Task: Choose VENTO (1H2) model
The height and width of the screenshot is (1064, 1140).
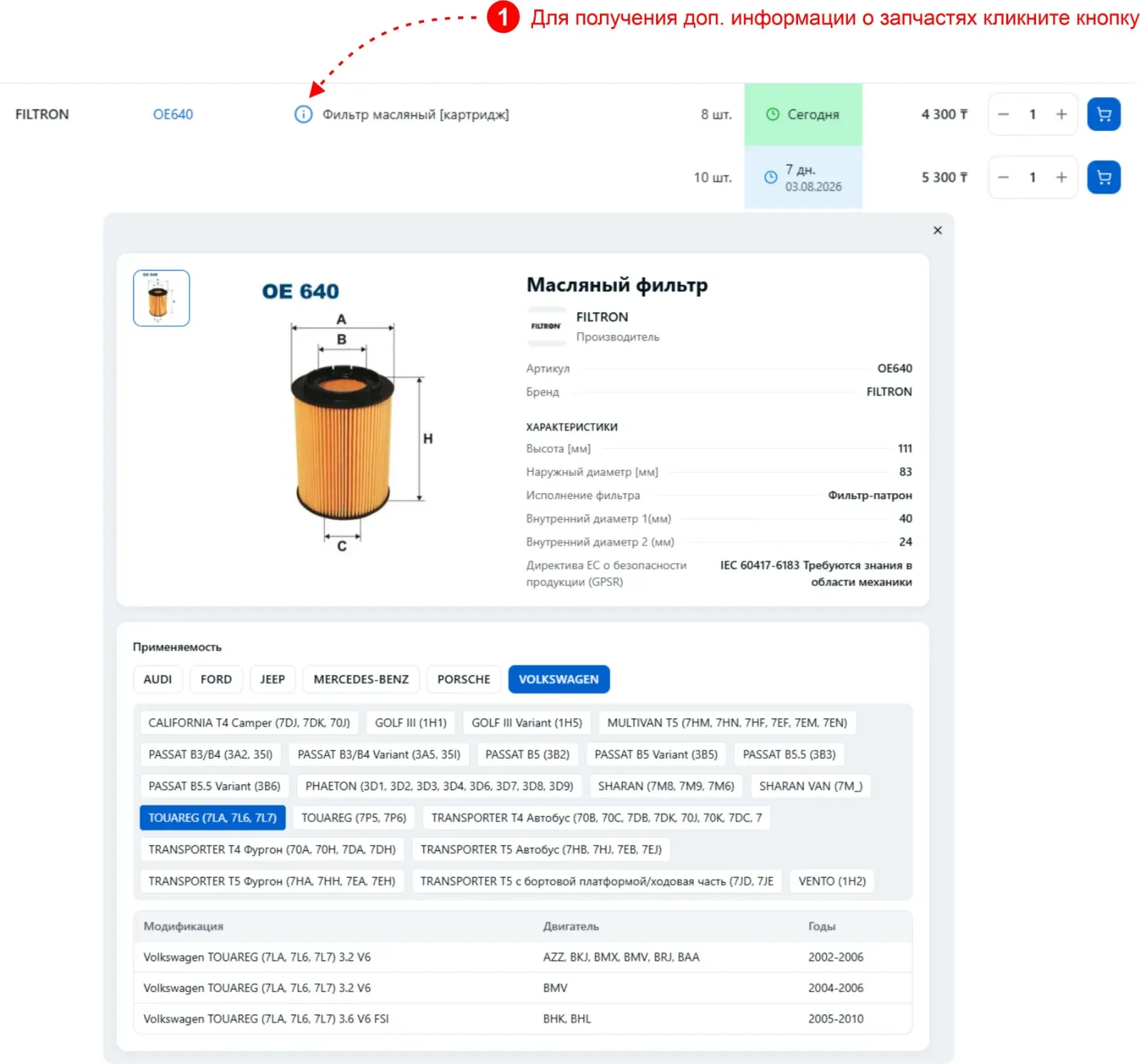Action: pos(832,881)
